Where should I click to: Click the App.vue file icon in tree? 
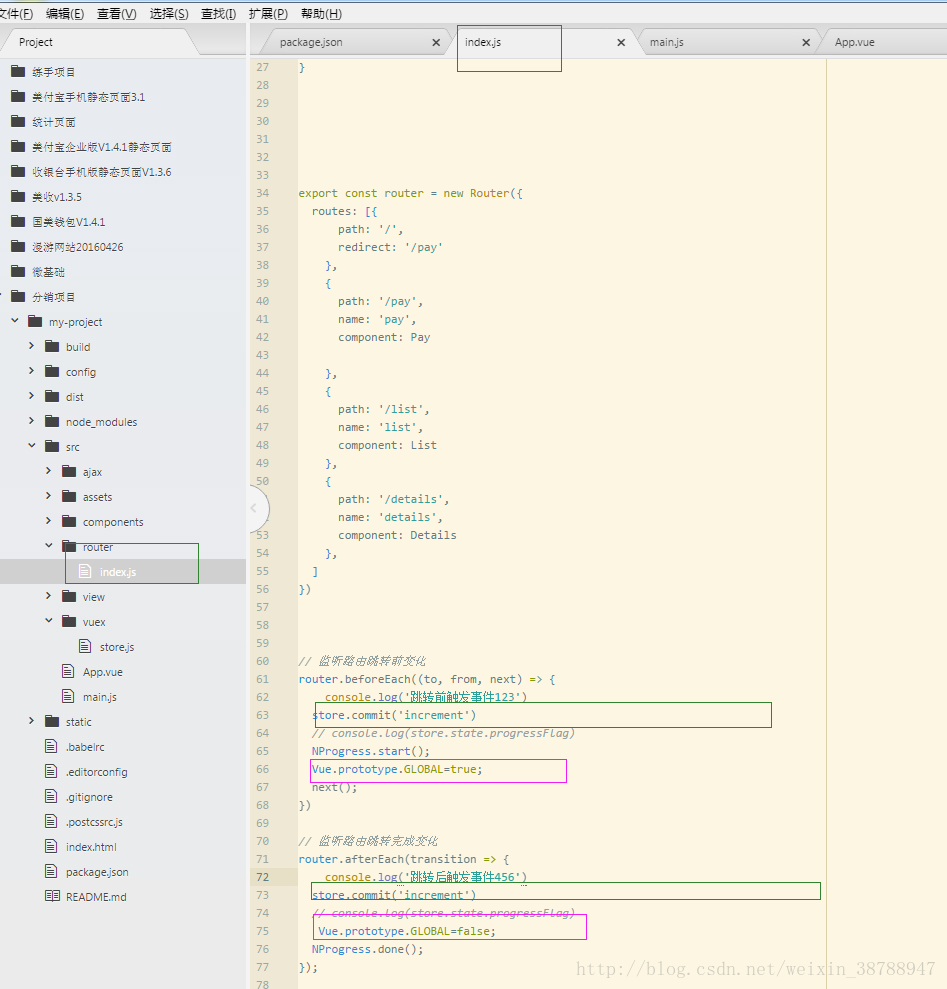pyautogui.click(x=68, y=671)
